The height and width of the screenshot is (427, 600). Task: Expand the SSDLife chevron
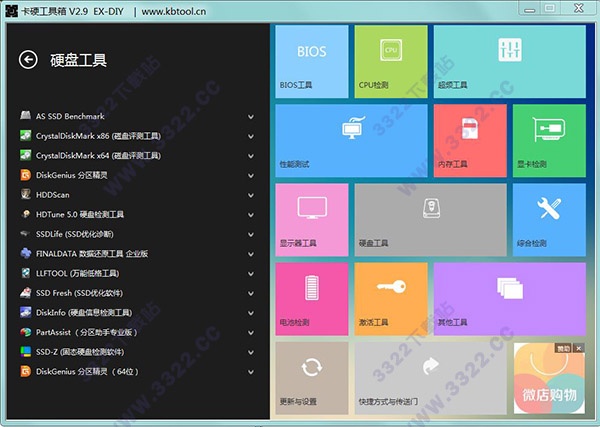coord(251,235)
